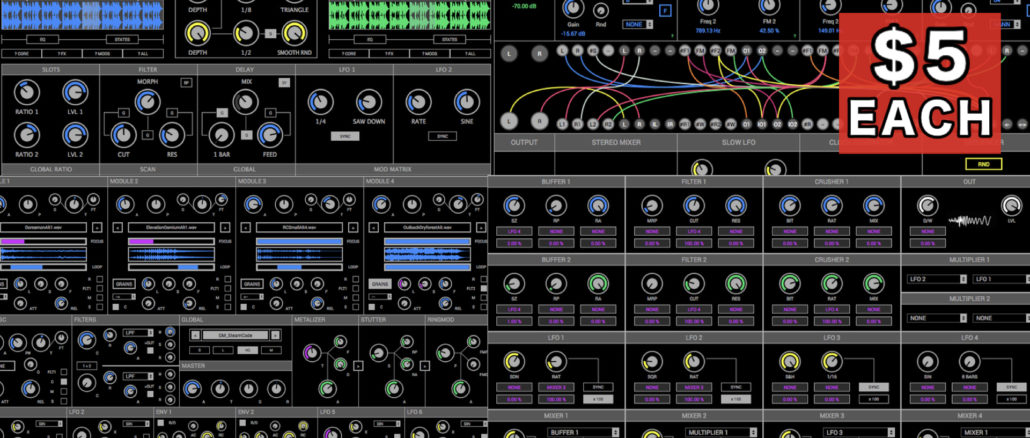This screenshot has width=1030, height=438.
Task: Click the yellow SMOOTH RND knob
Action: click(x=294, y=32)
